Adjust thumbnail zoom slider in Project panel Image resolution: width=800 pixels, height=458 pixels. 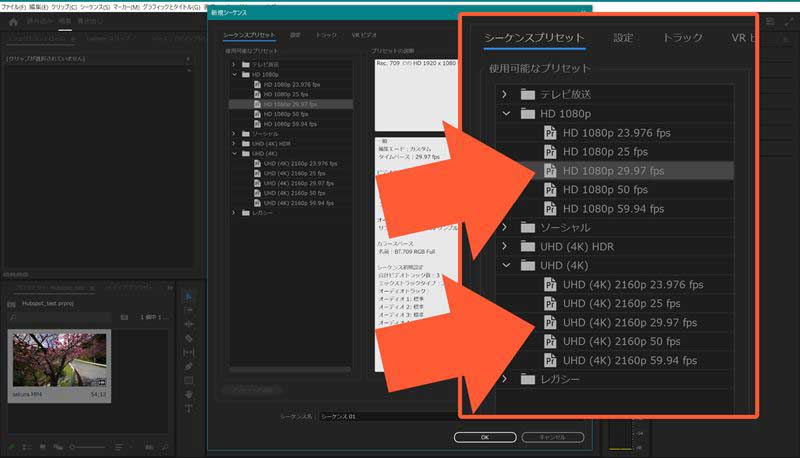click(x=87, y=447)
